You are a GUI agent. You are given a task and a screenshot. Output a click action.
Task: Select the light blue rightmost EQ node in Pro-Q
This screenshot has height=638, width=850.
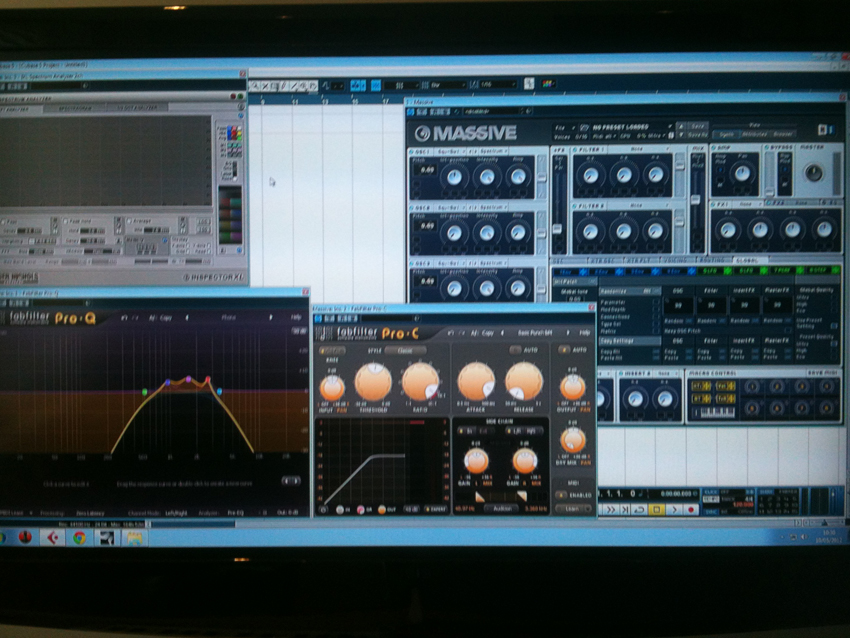[x=219, y=391]
